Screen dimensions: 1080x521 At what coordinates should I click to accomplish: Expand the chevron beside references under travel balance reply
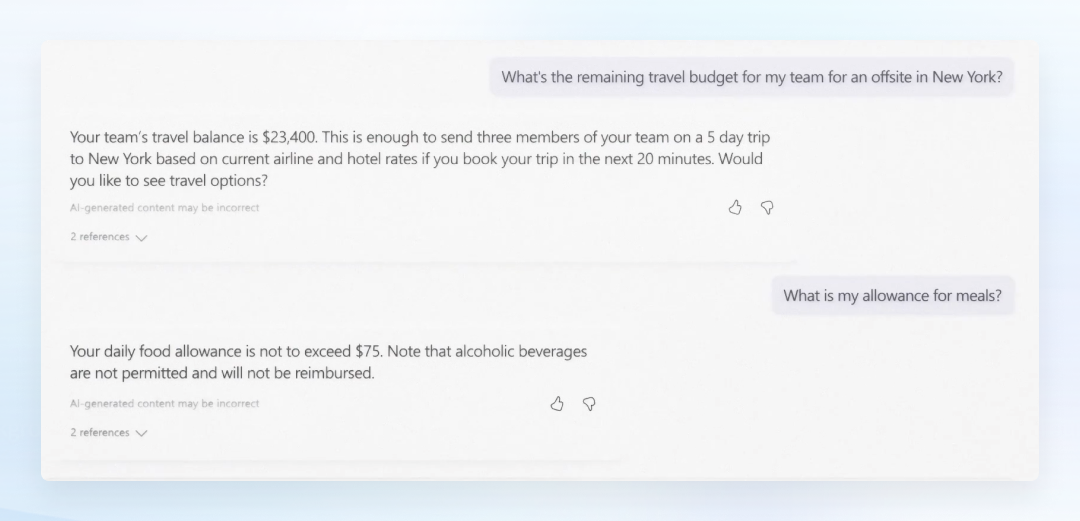tap(142, 238)
